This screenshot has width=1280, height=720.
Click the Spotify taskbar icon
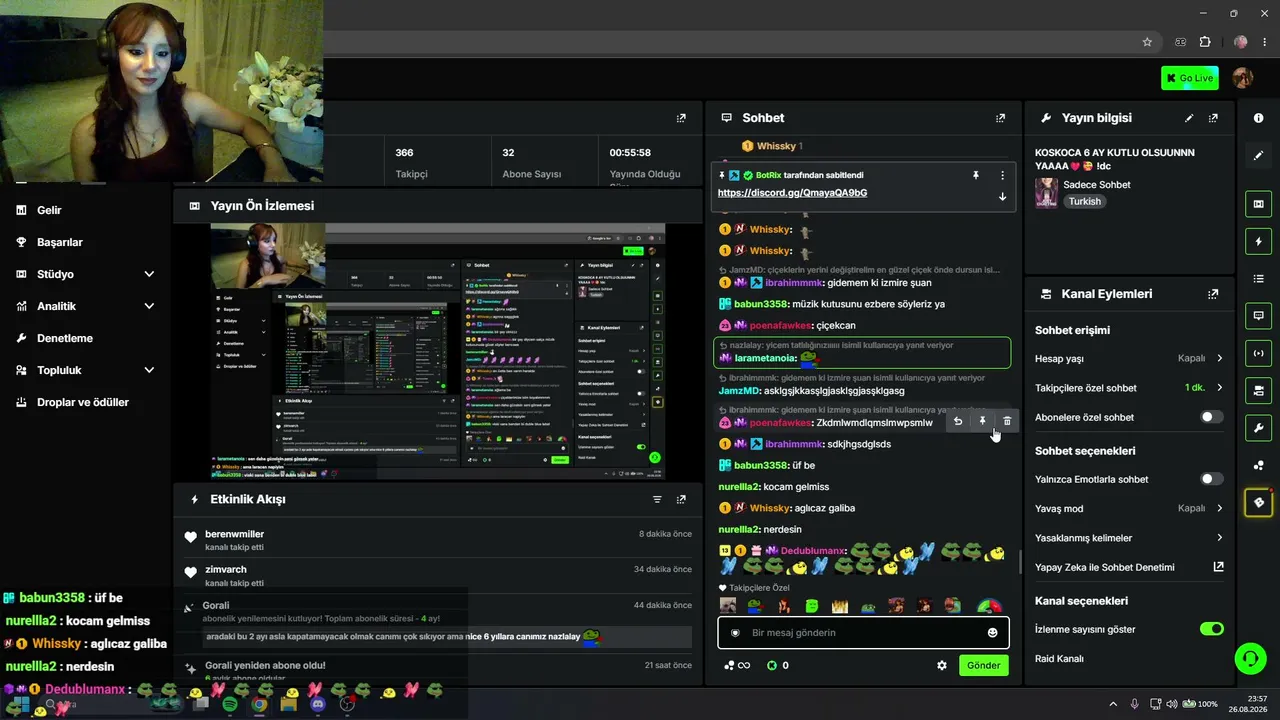point(229,704)
